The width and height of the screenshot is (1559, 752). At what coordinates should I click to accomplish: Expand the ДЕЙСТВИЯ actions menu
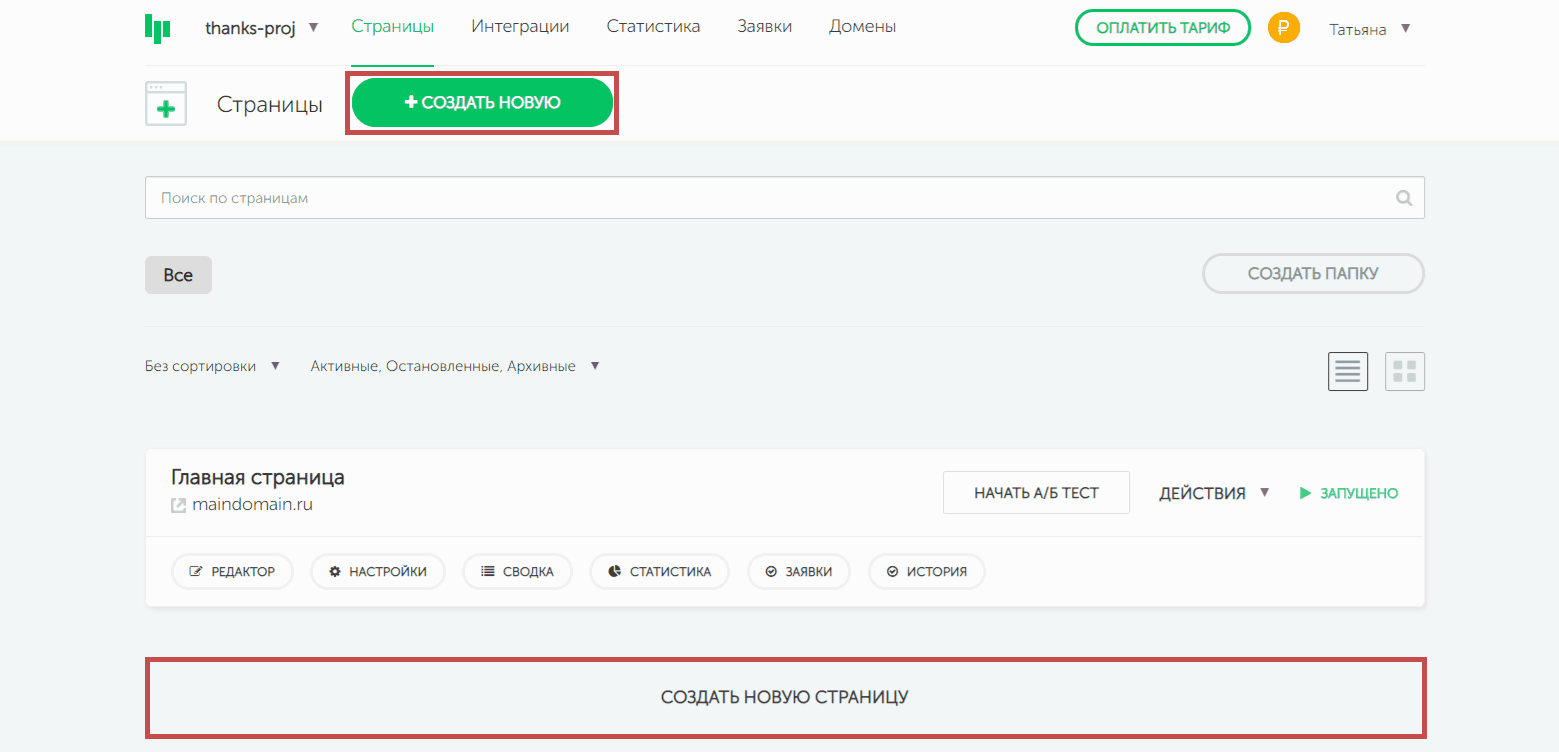(1213, 493)
